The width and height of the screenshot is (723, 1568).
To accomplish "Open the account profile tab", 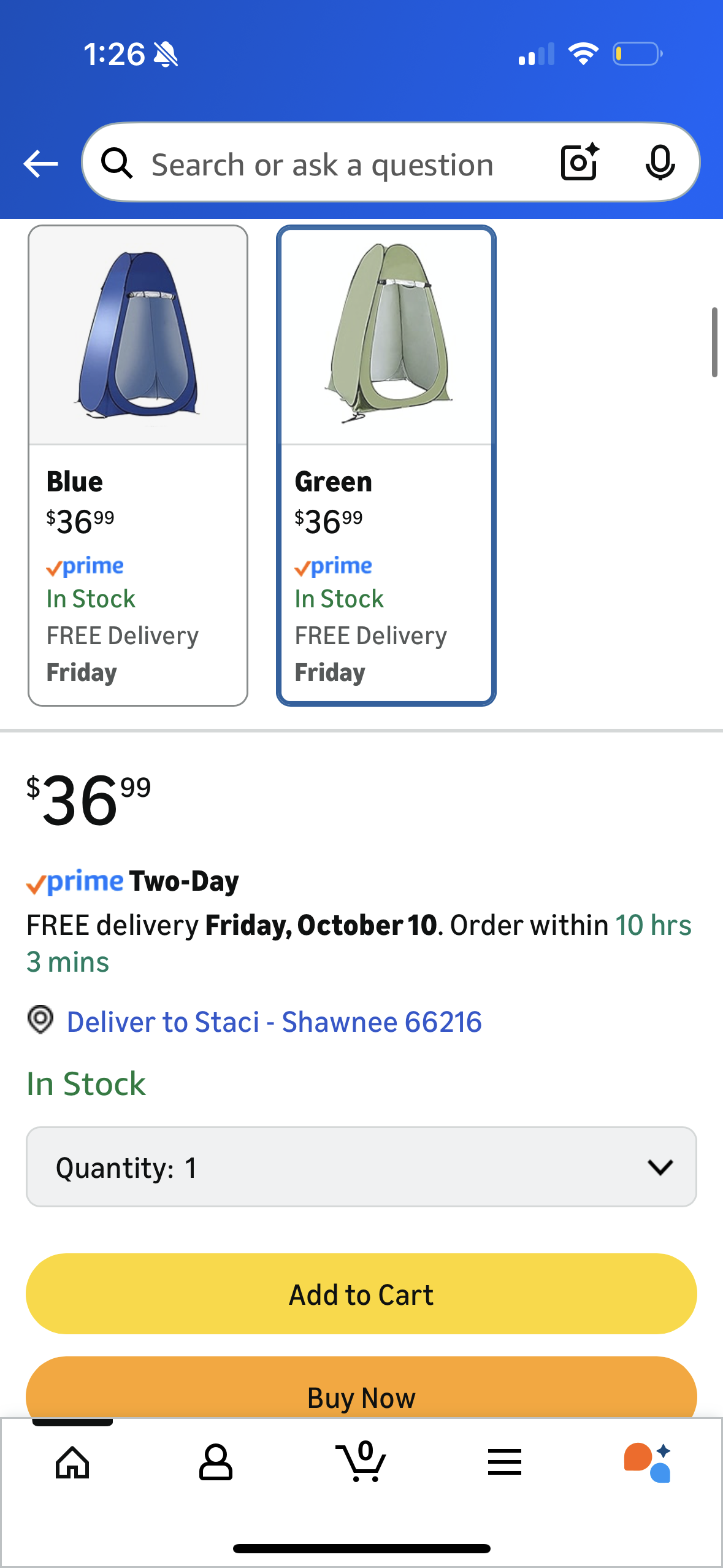I will [216, 1462].
